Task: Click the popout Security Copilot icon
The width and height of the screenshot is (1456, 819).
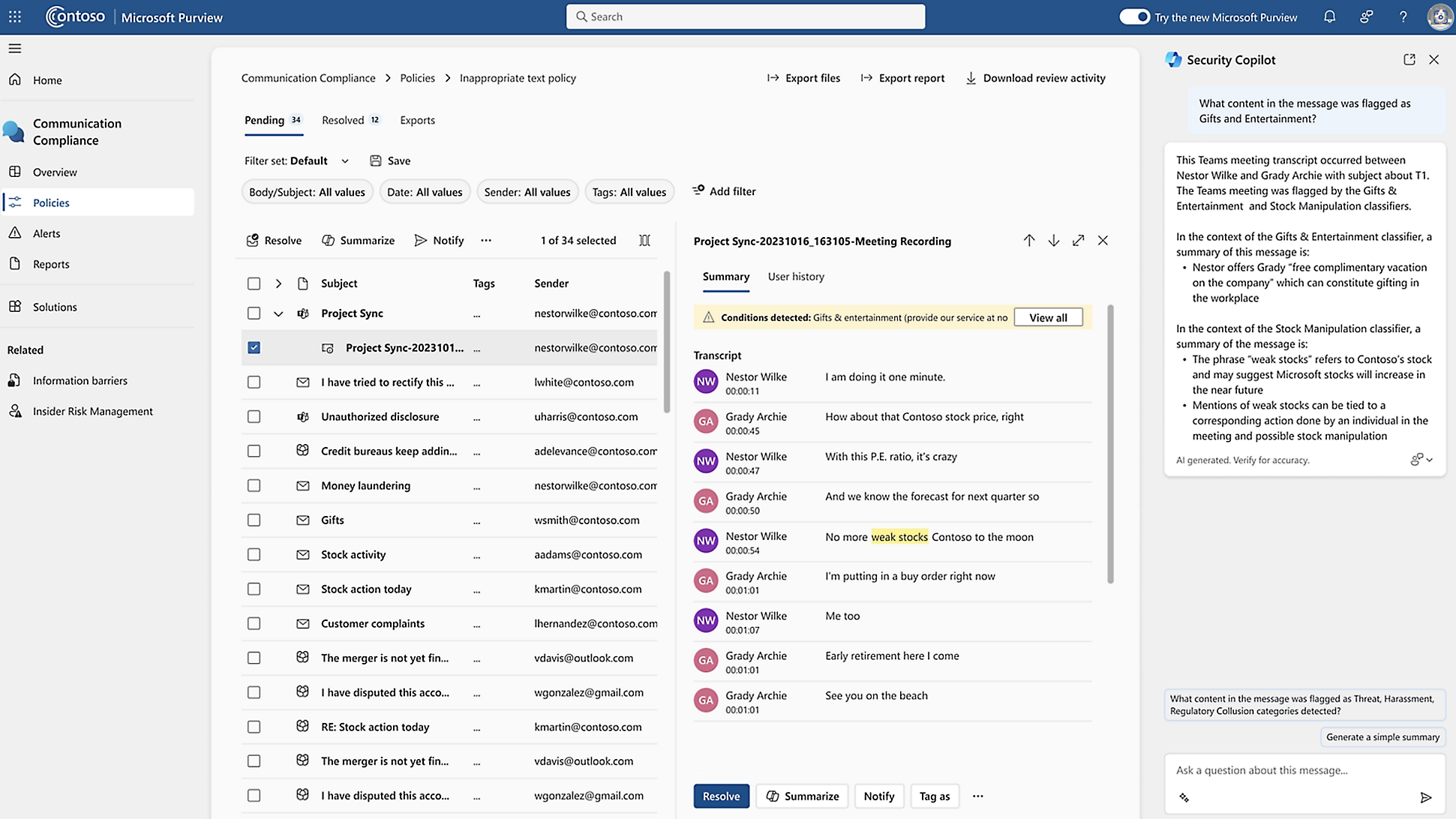Action: (1409, 59)
